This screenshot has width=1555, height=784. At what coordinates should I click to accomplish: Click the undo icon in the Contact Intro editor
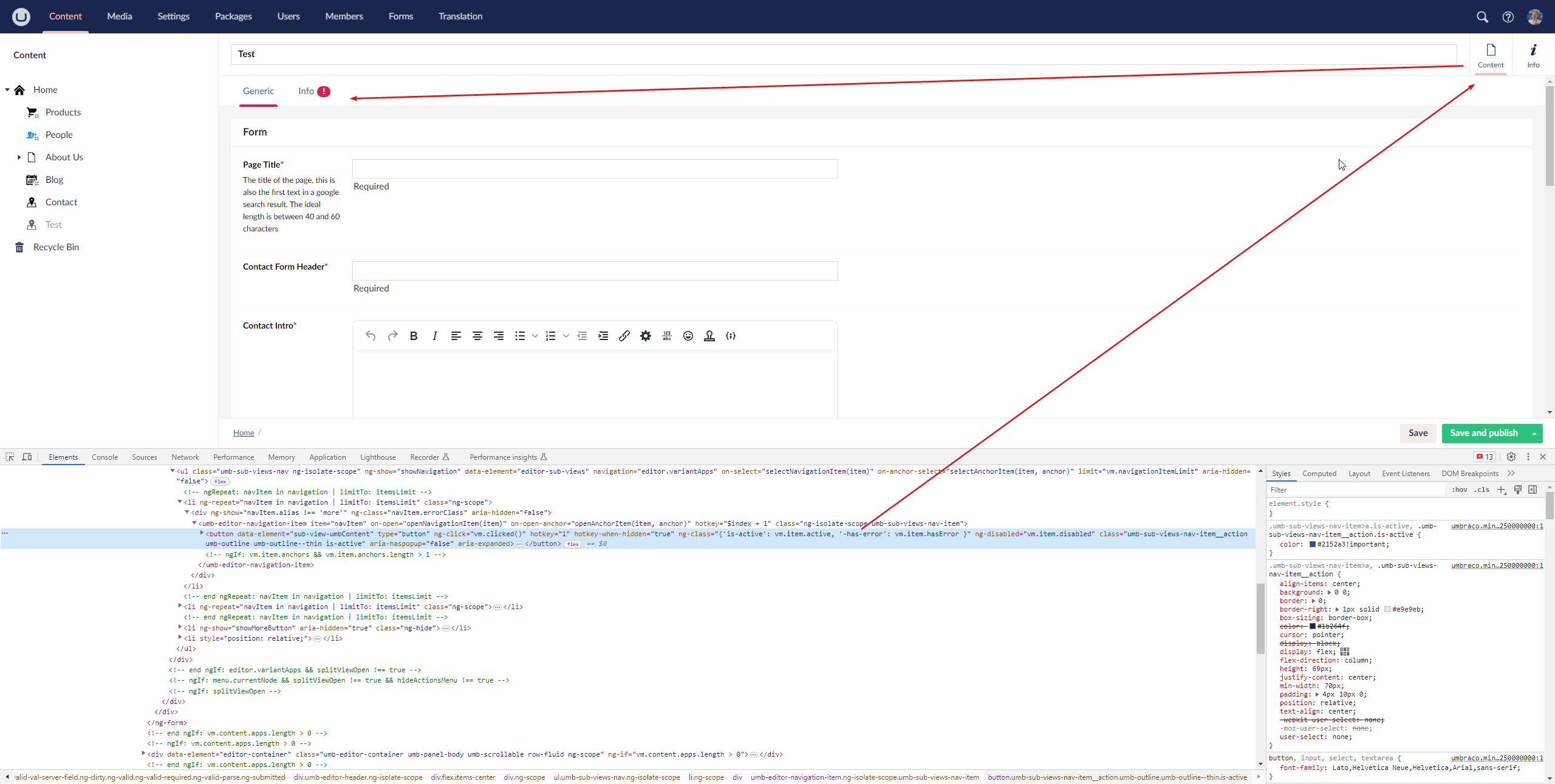370,335
